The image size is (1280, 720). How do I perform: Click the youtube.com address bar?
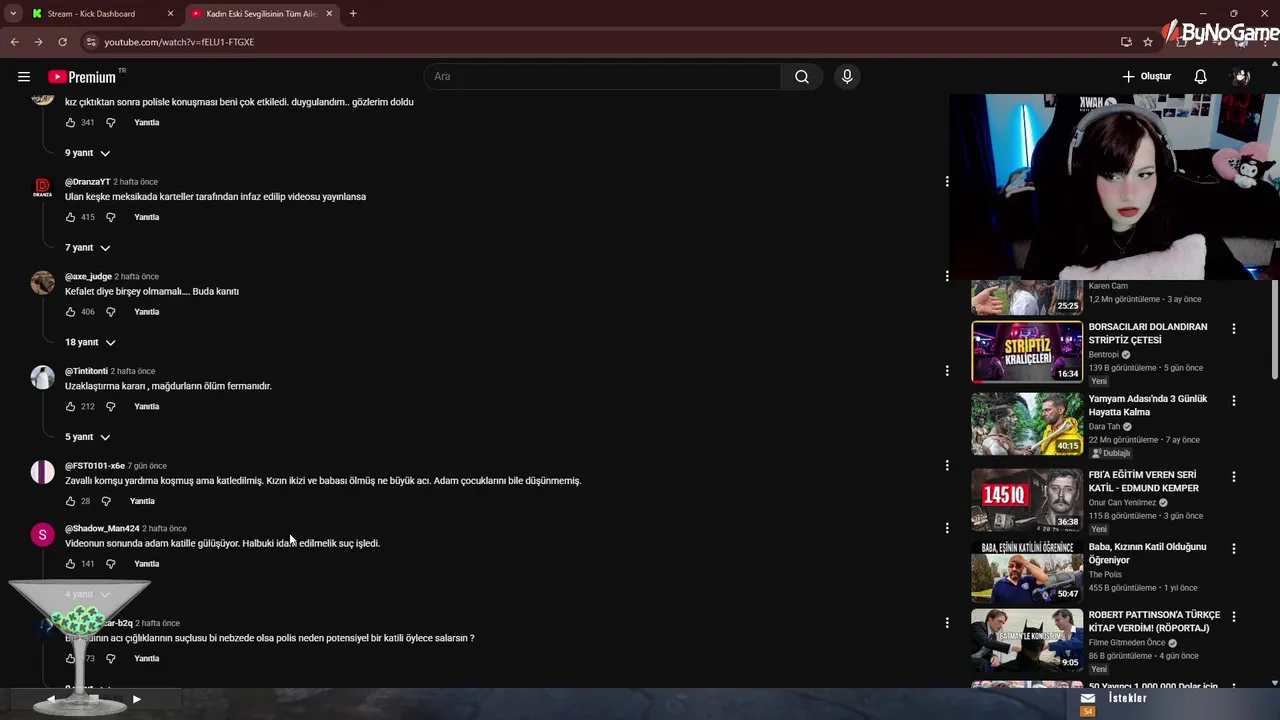pyautogui.click(x=600, y=42)
